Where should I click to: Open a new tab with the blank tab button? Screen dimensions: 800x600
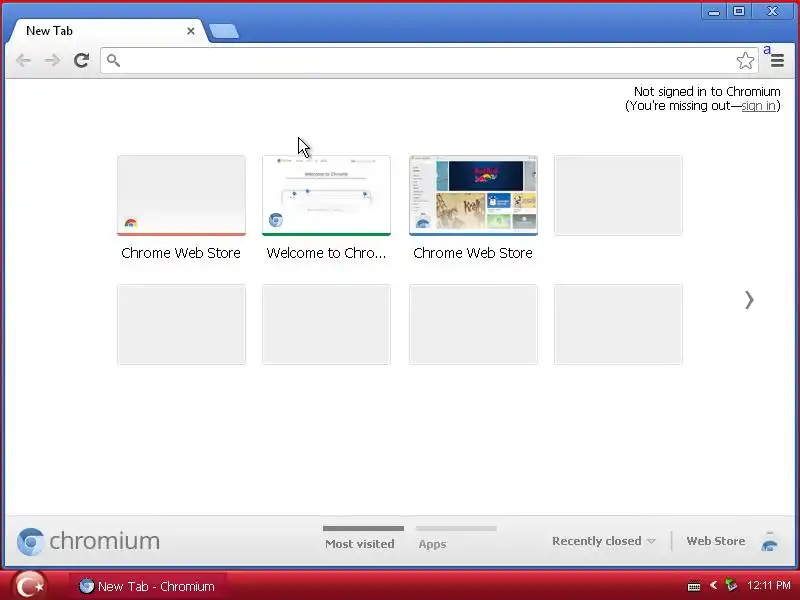coord(223,31)
